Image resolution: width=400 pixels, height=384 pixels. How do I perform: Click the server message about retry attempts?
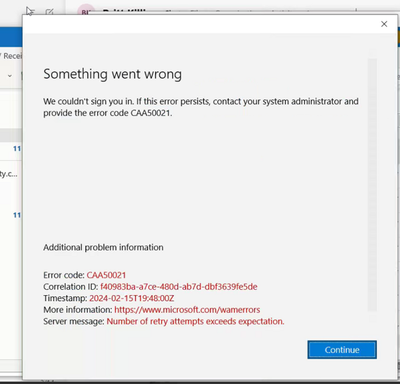coord(195,321)
